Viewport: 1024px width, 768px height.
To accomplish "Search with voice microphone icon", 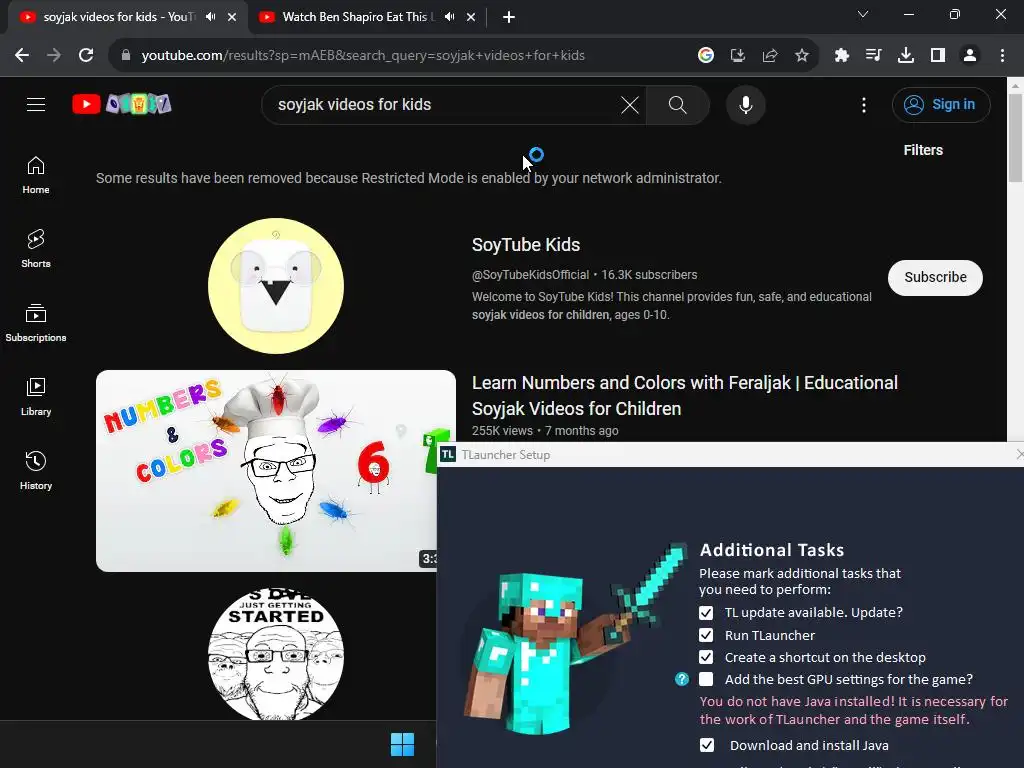I will pyautogui.click(x=746, y=104).
